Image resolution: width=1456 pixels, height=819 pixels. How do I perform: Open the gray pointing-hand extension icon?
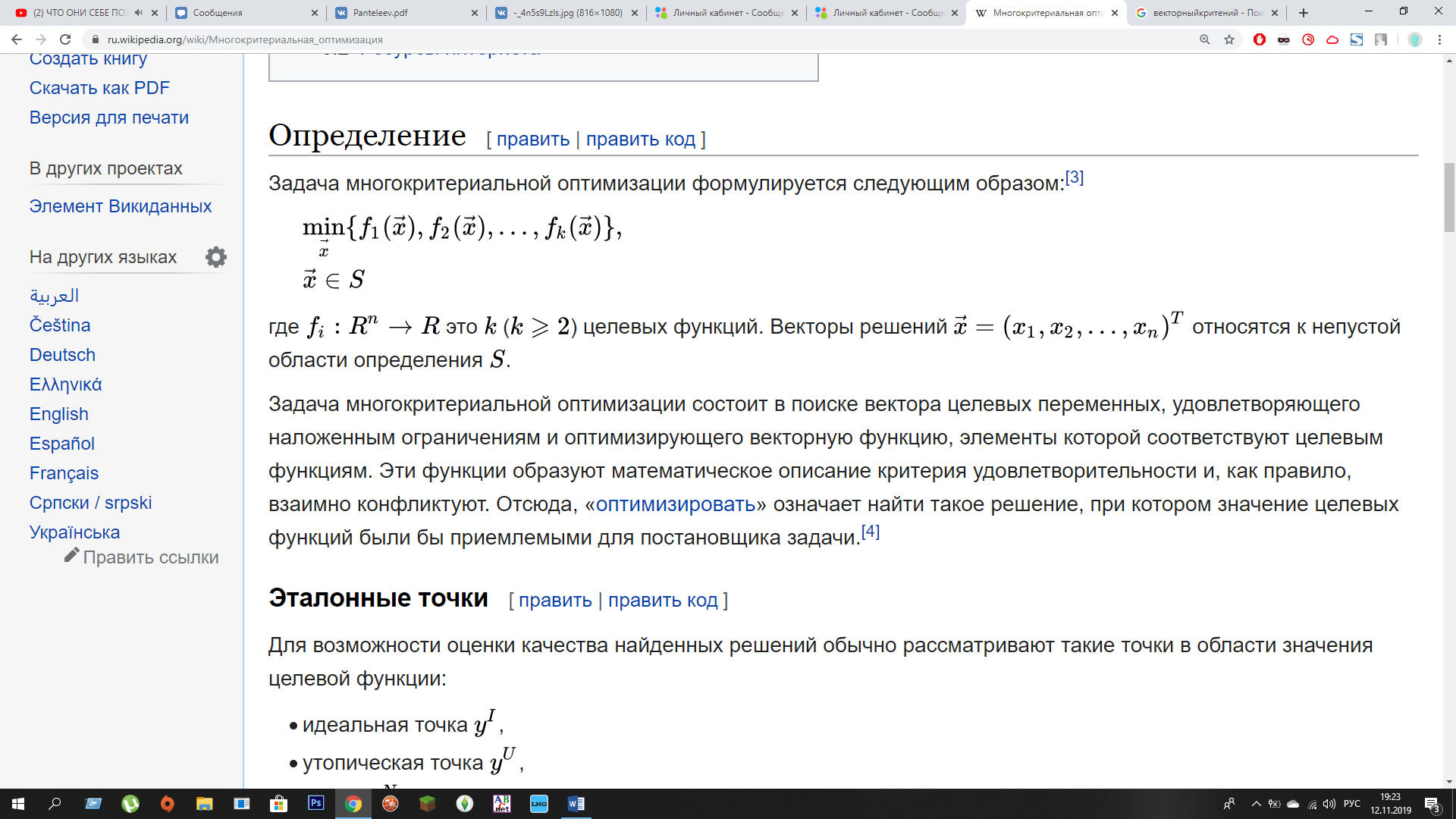pyautogui.click(x=1381, y=39)
